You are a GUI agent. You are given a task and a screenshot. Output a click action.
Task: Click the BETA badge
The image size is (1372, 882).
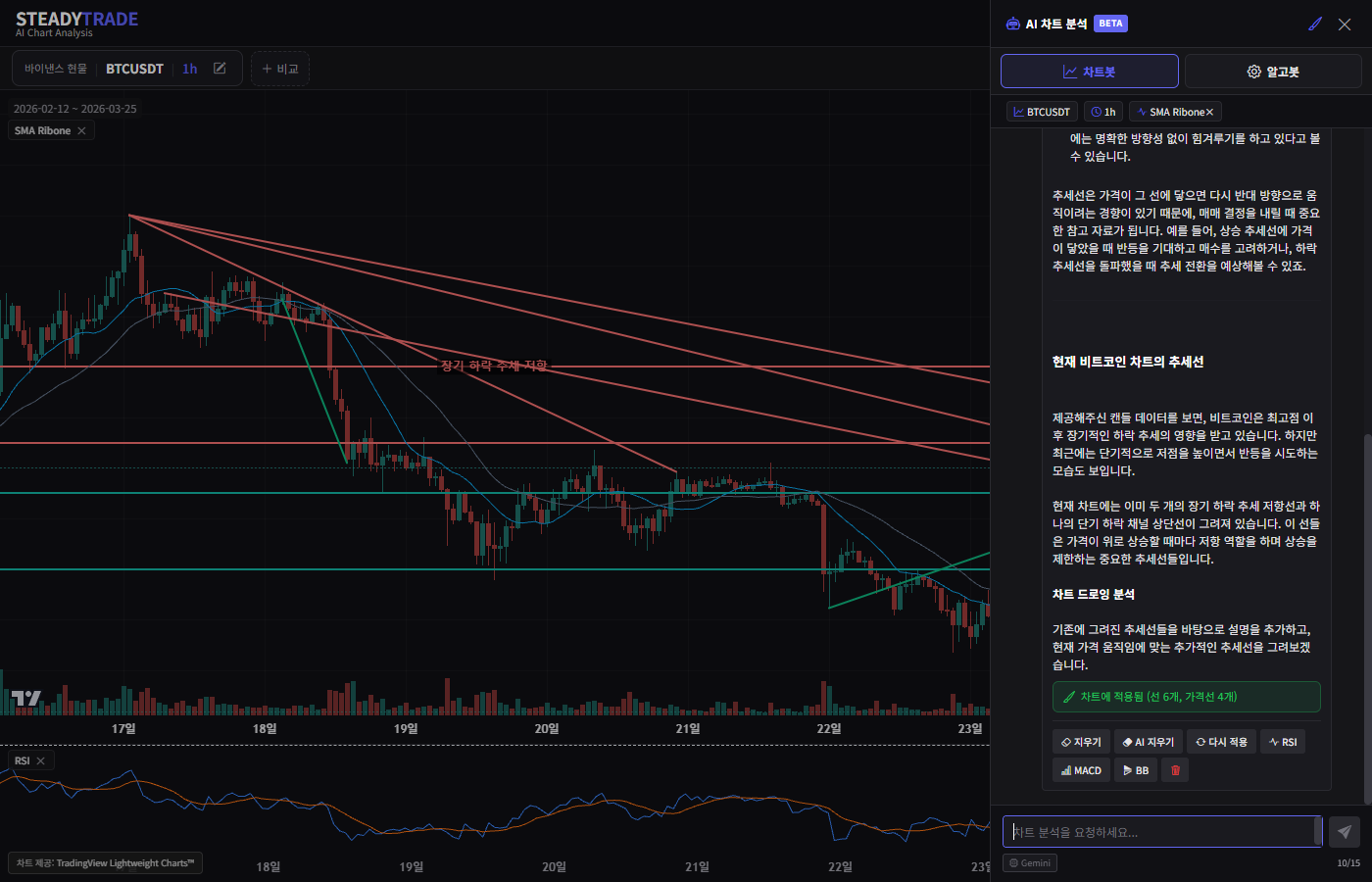[1110, 24]
